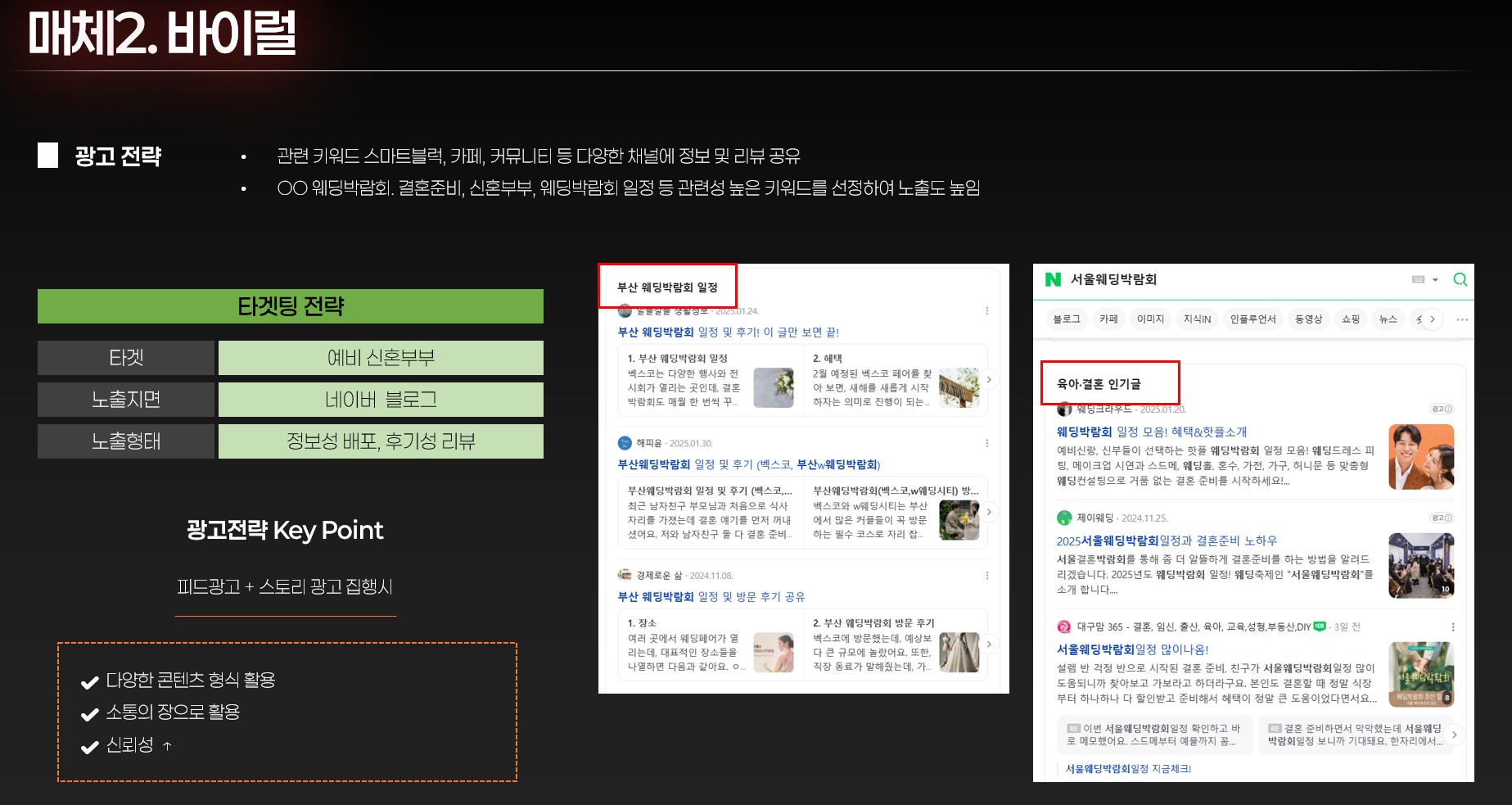Screen dimensions: 1512x805
Task: Select the 인플루언서 tab
Action: tap(1252, 319)
